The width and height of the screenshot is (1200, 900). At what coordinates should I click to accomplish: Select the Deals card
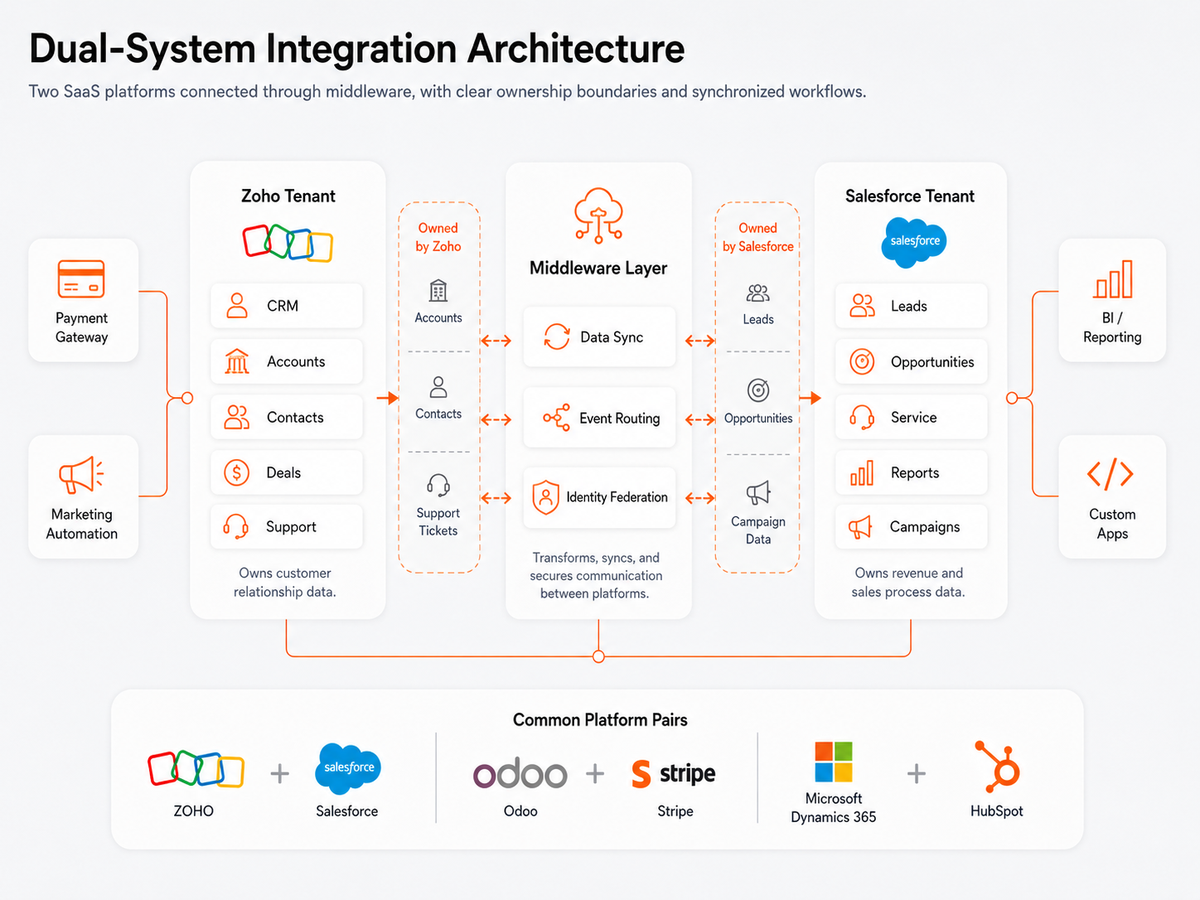287,472
